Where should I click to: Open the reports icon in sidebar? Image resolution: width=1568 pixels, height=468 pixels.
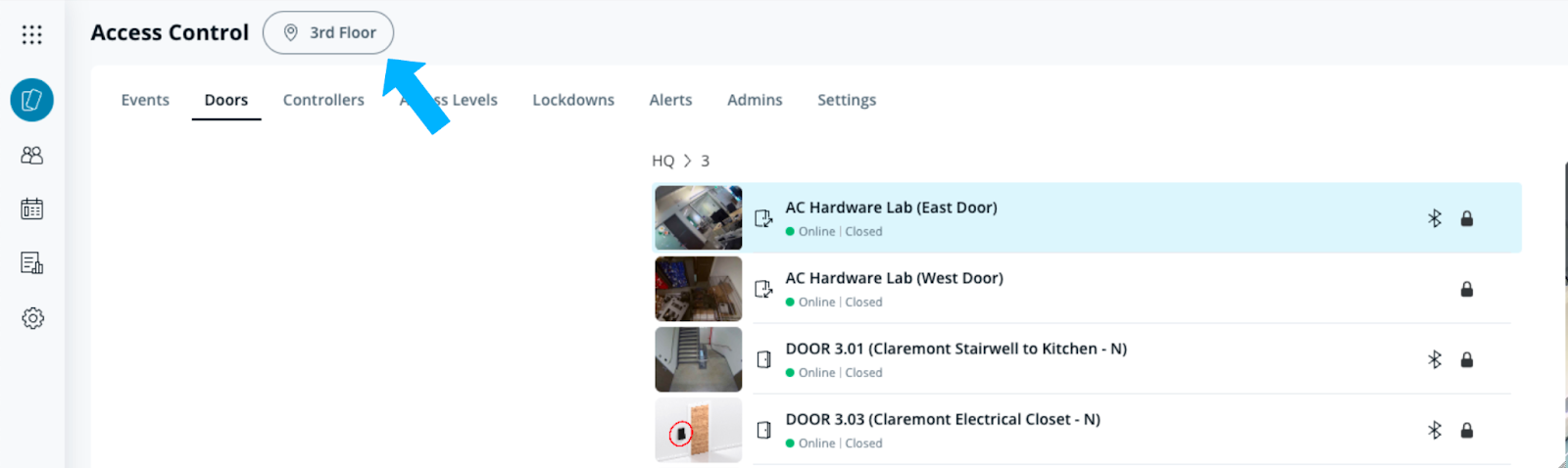(x=32, y=262)
